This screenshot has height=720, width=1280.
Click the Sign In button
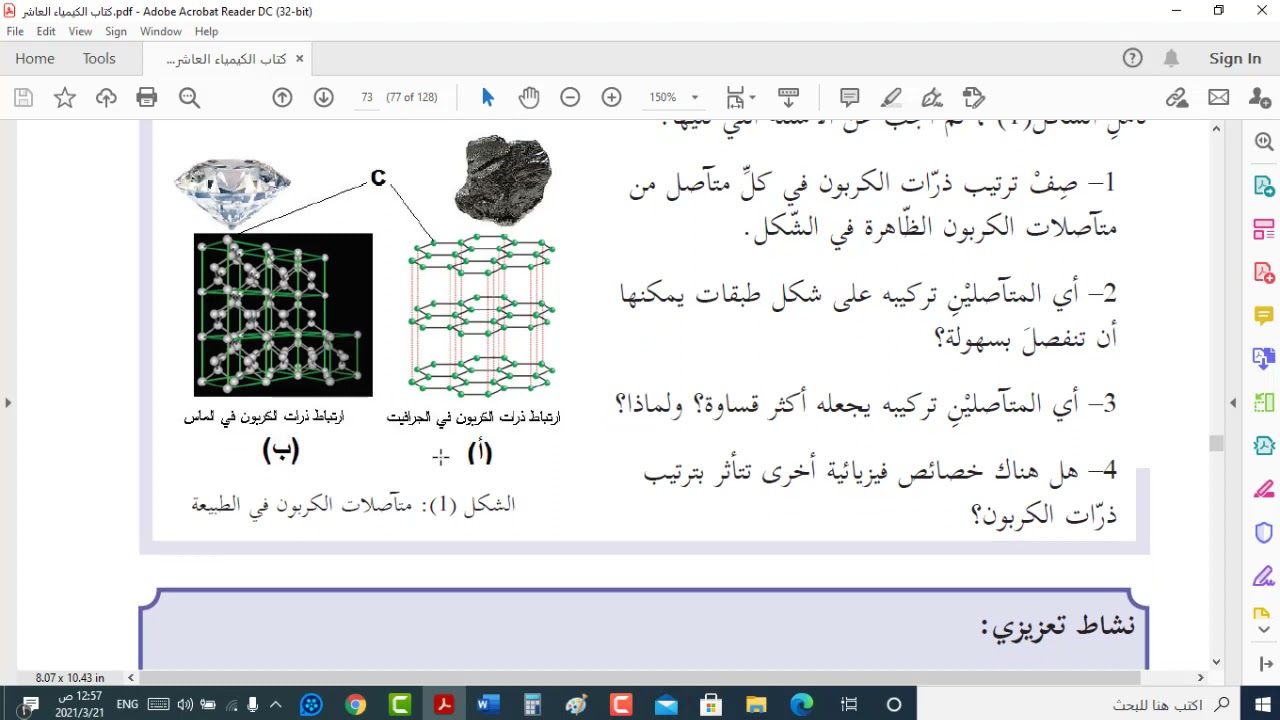click(1235, 58)
